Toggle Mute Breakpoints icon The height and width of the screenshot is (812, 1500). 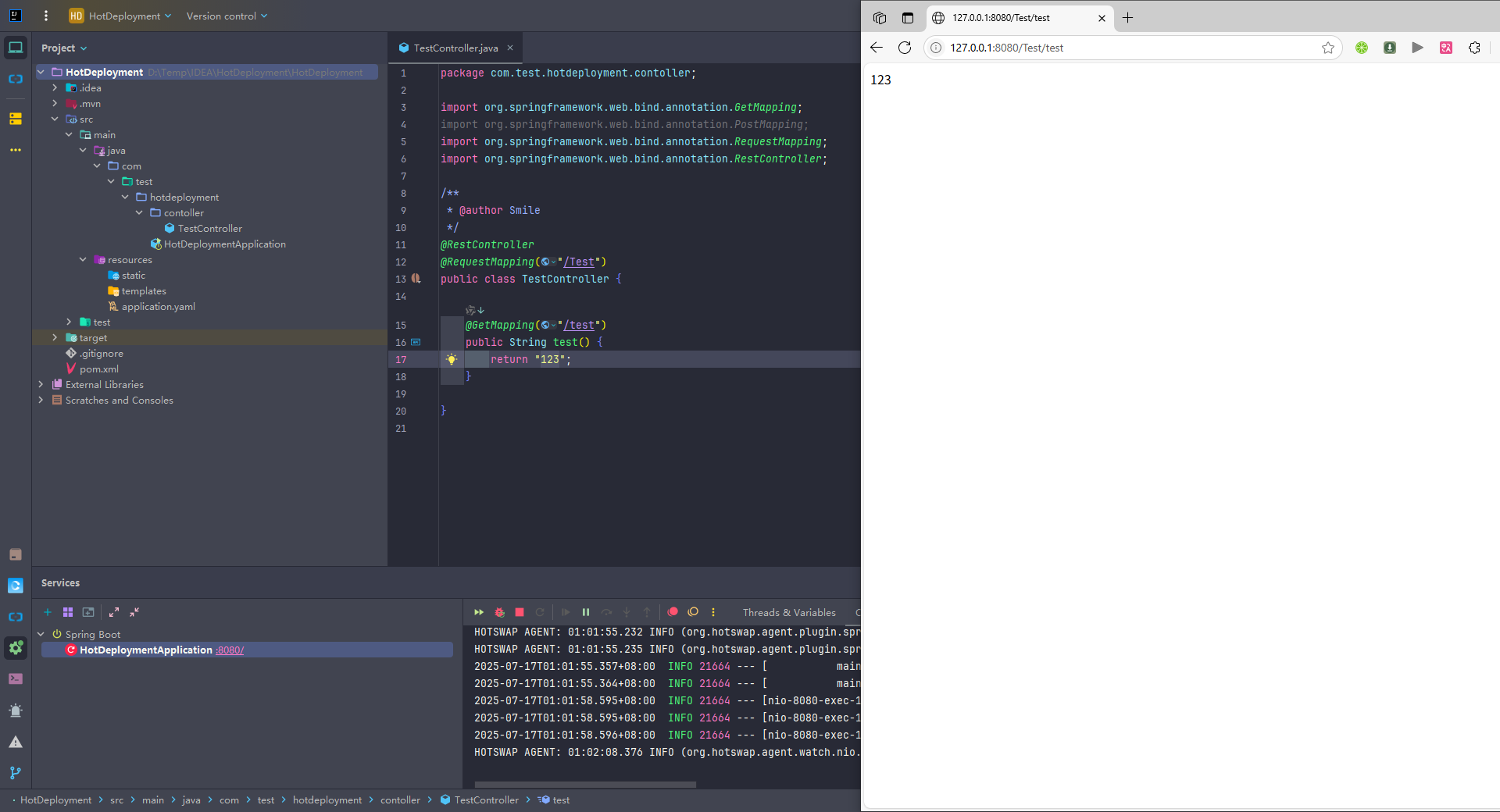[x=693, y=612]
